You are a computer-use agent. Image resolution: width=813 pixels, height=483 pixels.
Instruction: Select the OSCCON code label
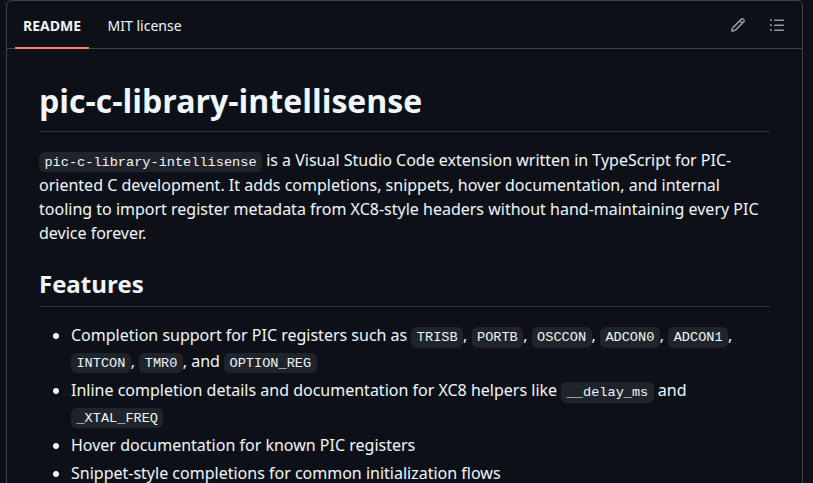coord(561,337)
